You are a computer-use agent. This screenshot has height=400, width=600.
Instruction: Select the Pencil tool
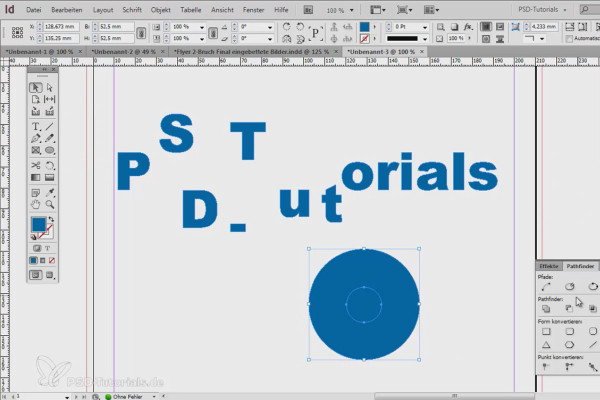[x=50, y=138]
